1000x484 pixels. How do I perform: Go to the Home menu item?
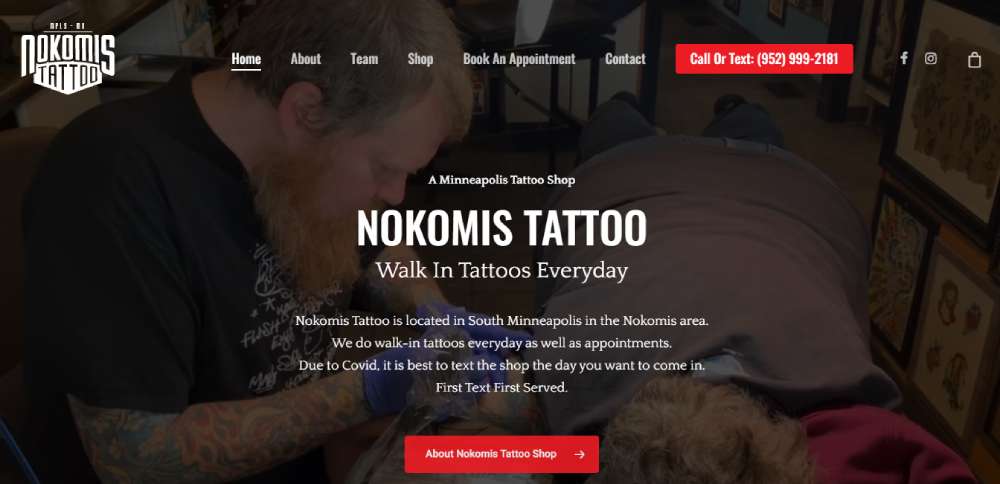246,59
